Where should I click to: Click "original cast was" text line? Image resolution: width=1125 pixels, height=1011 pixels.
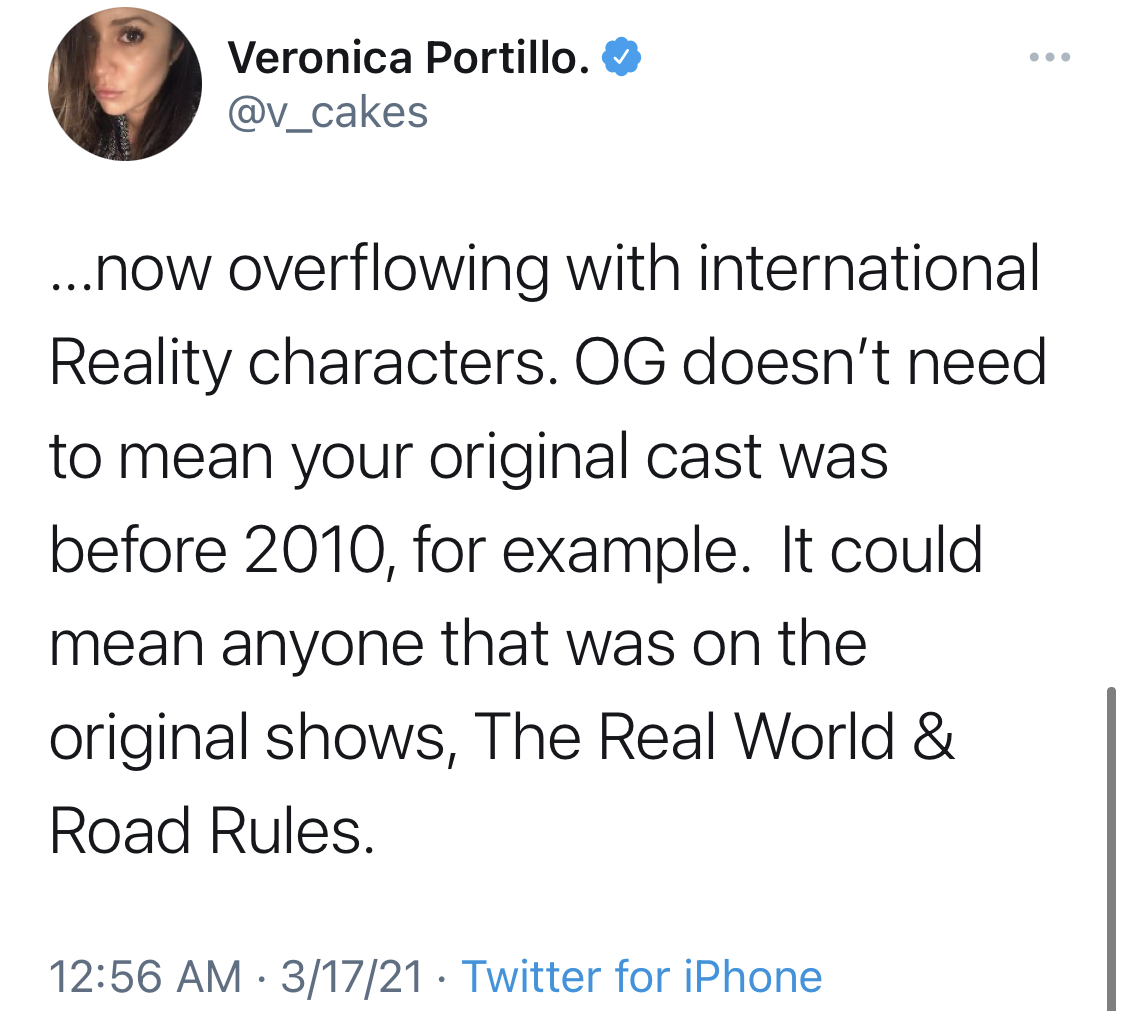pos(659,459)
